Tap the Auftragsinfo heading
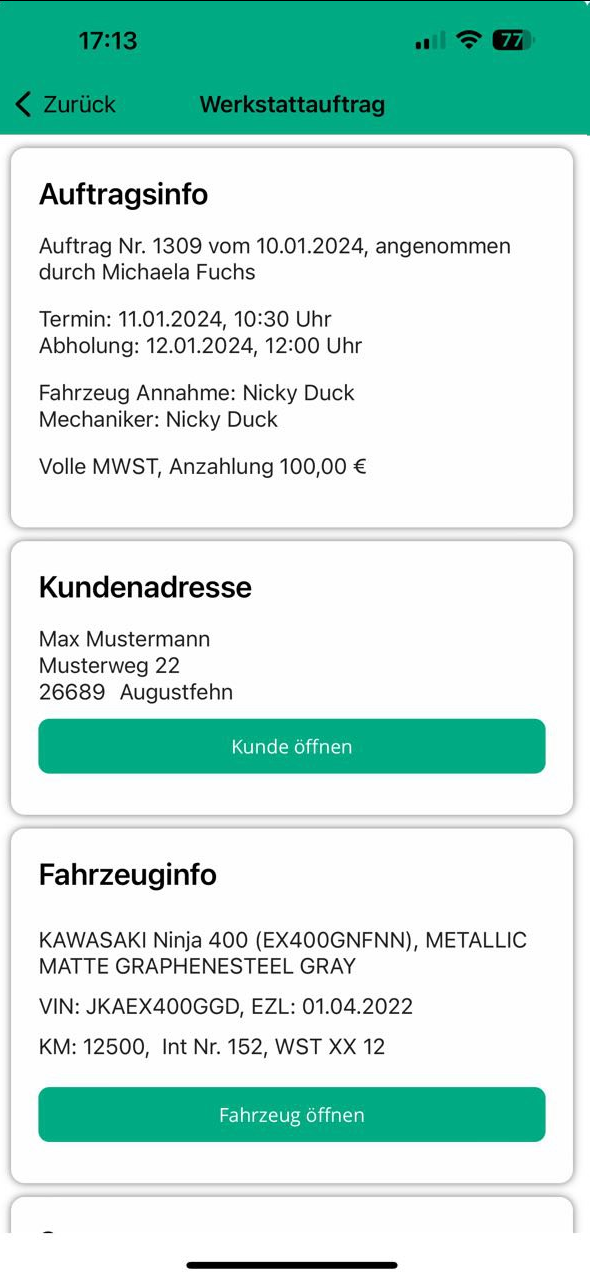Viewport: 590px width, 1280px height. [x=123, y=194]
